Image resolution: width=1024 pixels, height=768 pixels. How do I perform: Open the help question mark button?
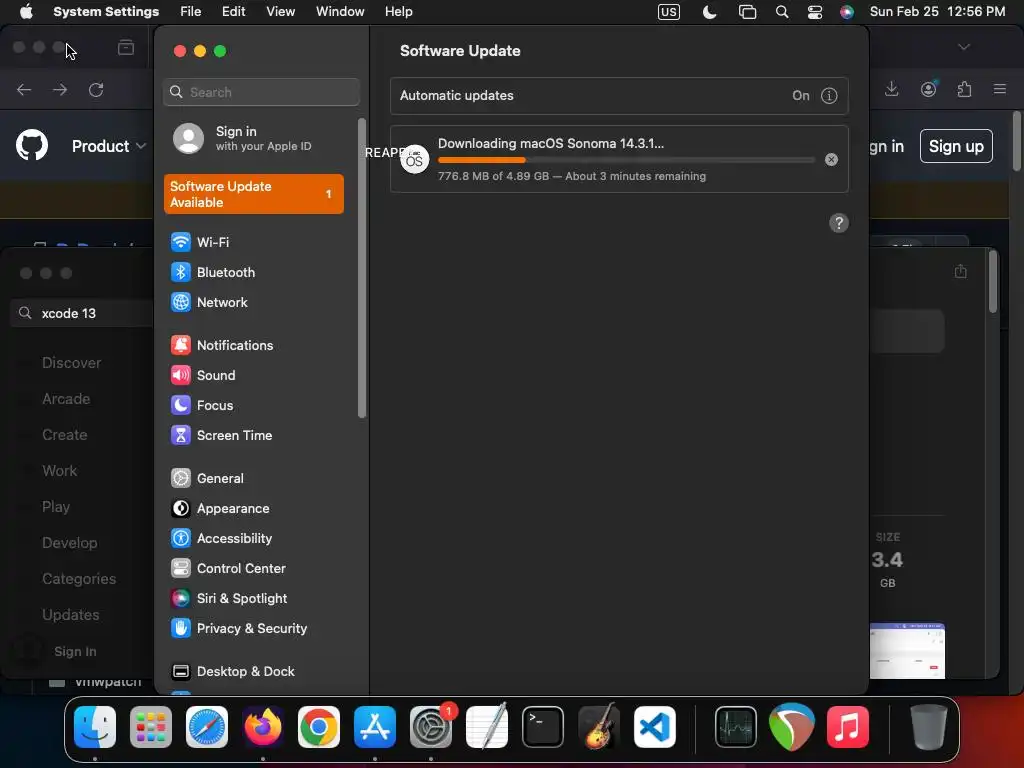(x=839, y=223)
